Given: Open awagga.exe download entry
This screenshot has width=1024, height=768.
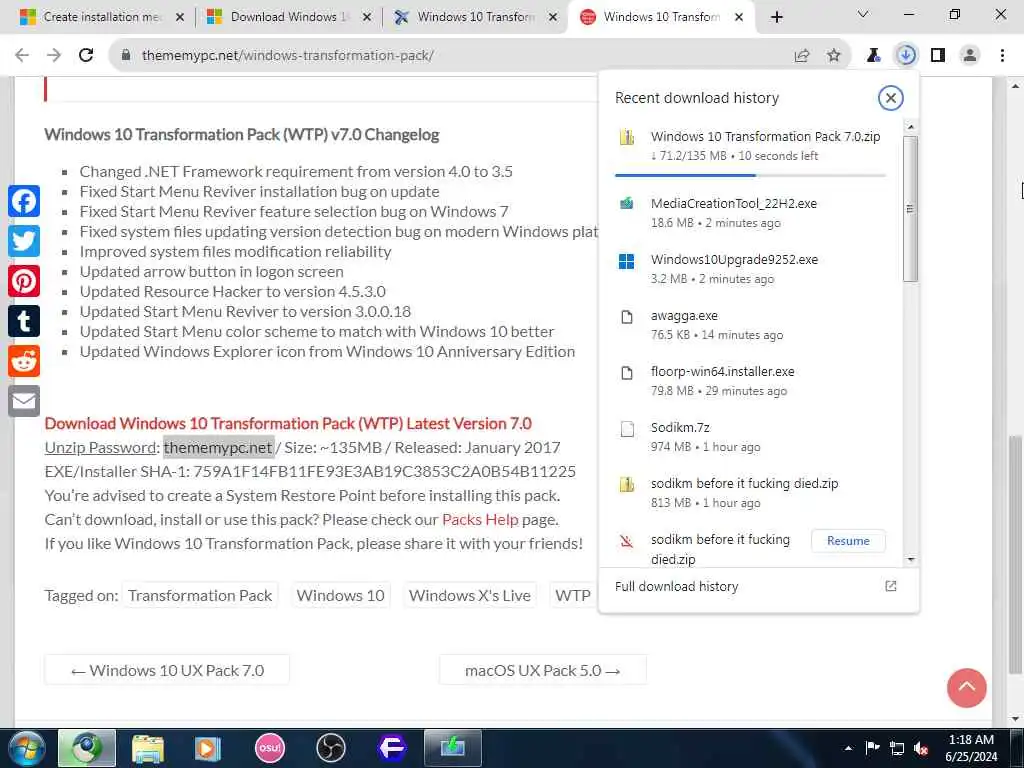Looking at the screenshot, I should pos(750,325).
